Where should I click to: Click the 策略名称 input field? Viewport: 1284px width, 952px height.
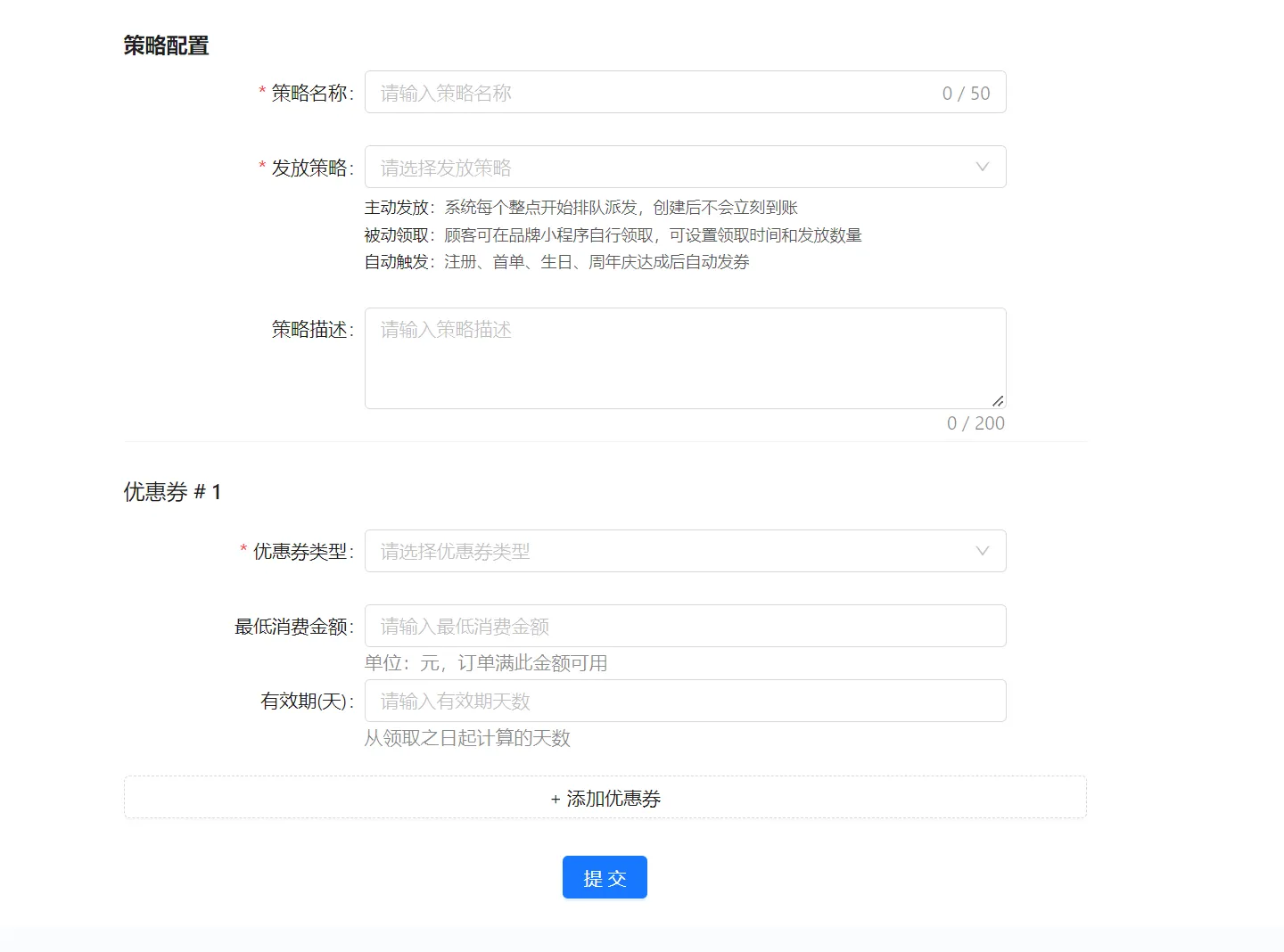click(x=685, y=93)
